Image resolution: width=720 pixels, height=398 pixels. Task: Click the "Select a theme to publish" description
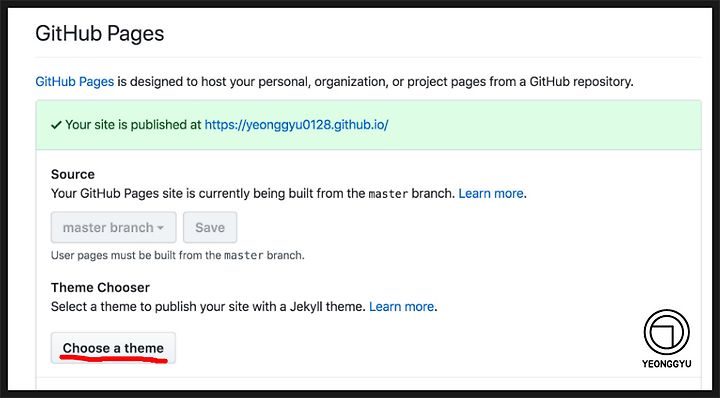pos(208,306)
